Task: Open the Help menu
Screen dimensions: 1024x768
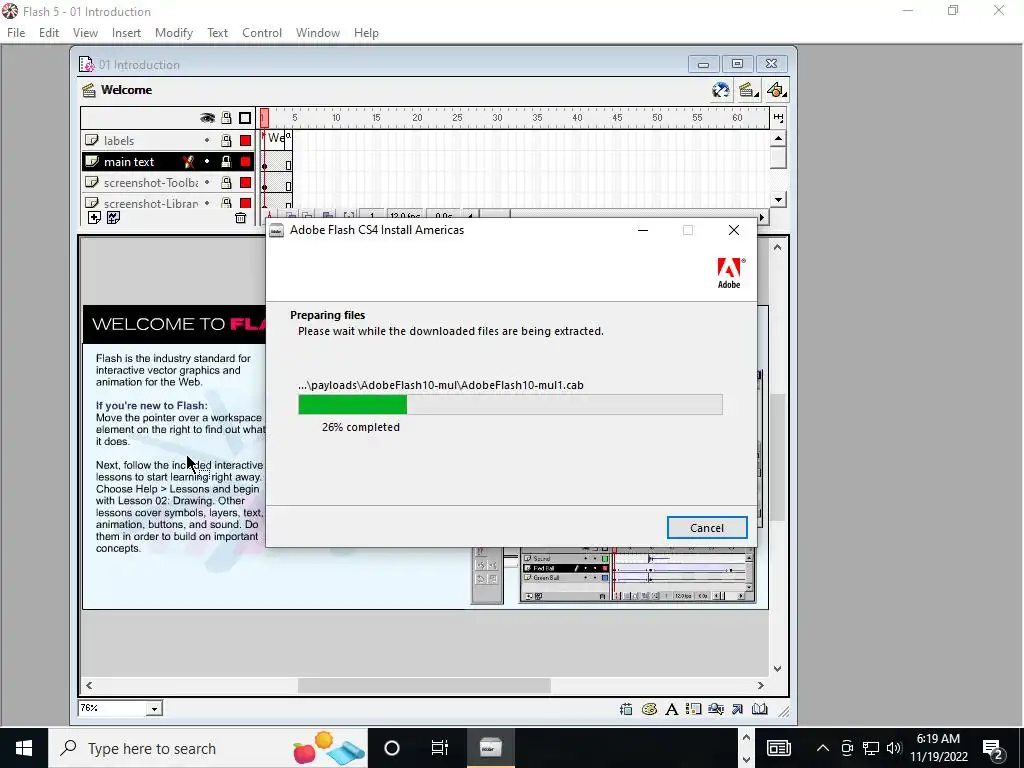Action: point(366,33)
